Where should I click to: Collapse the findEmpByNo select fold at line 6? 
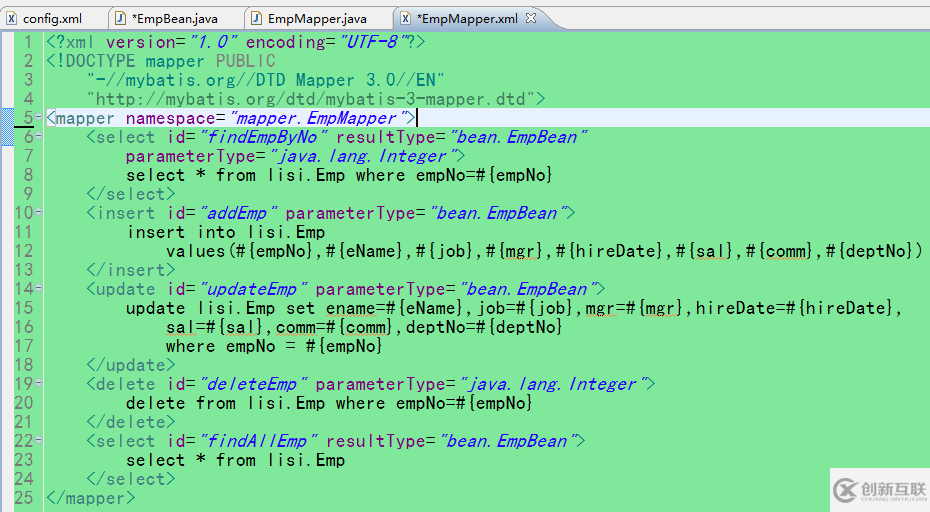coord(39,136)
